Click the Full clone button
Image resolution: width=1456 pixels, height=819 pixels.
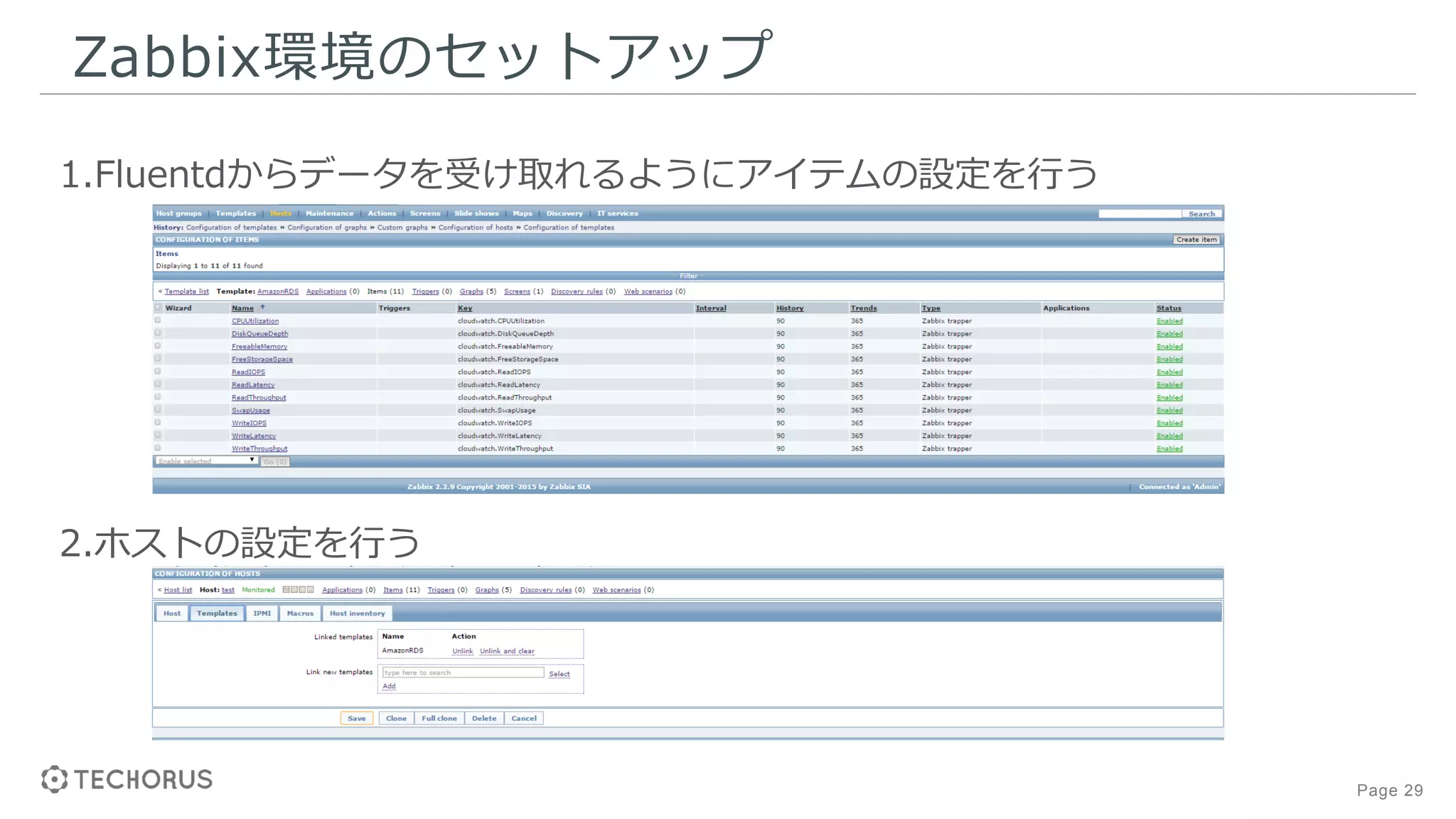pos(439,718)
